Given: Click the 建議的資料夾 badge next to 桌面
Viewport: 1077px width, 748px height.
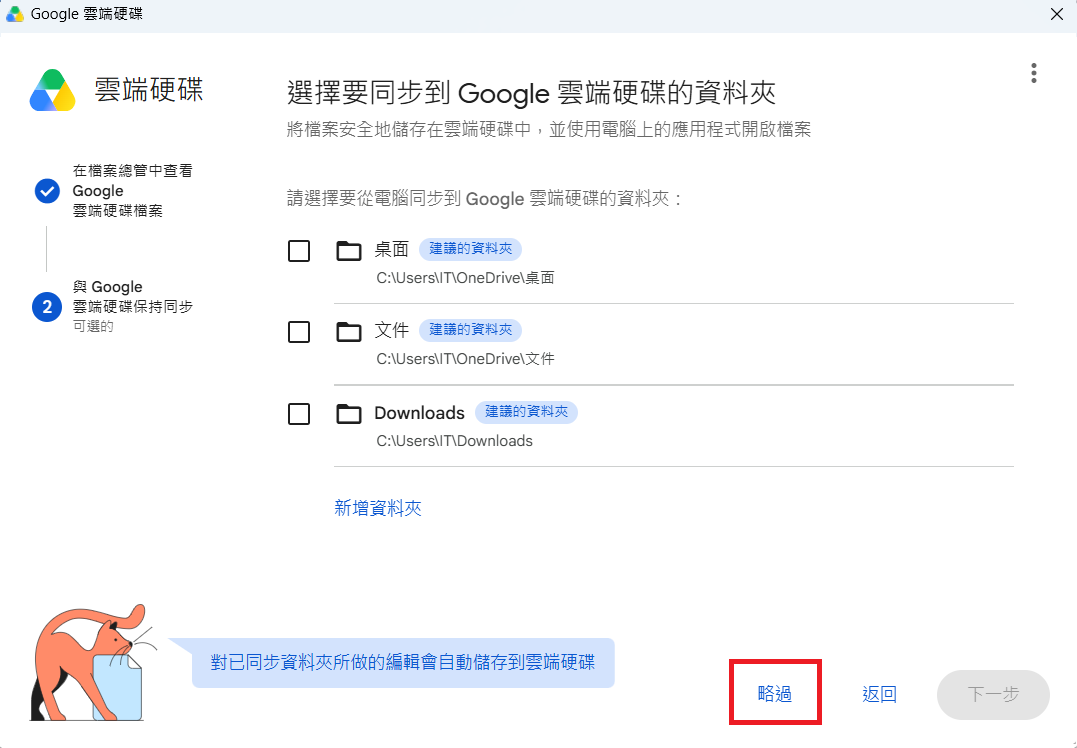Looking at the screenshot, I should pyautogui.click(x=471, y=249).
